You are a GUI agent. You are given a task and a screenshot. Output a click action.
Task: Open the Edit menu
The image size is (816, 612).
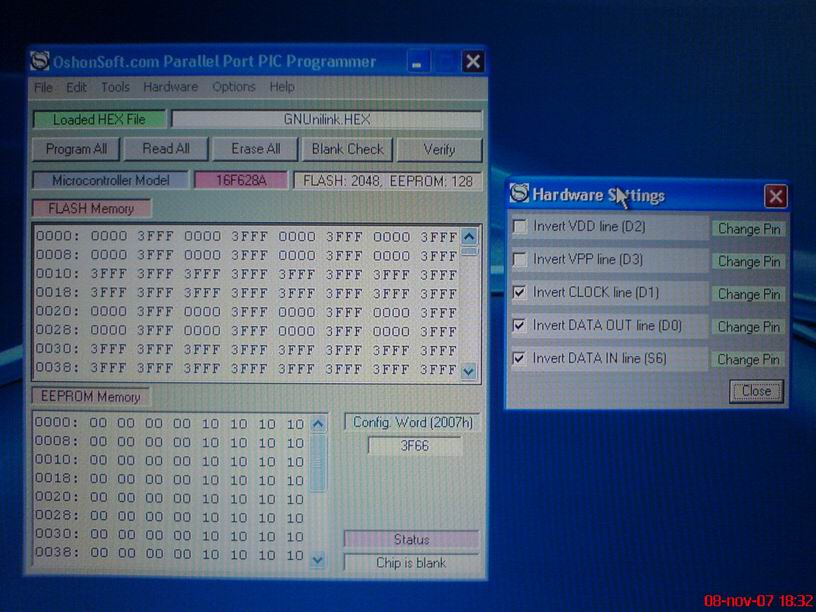pyautogui.click(x=76, y=87)
